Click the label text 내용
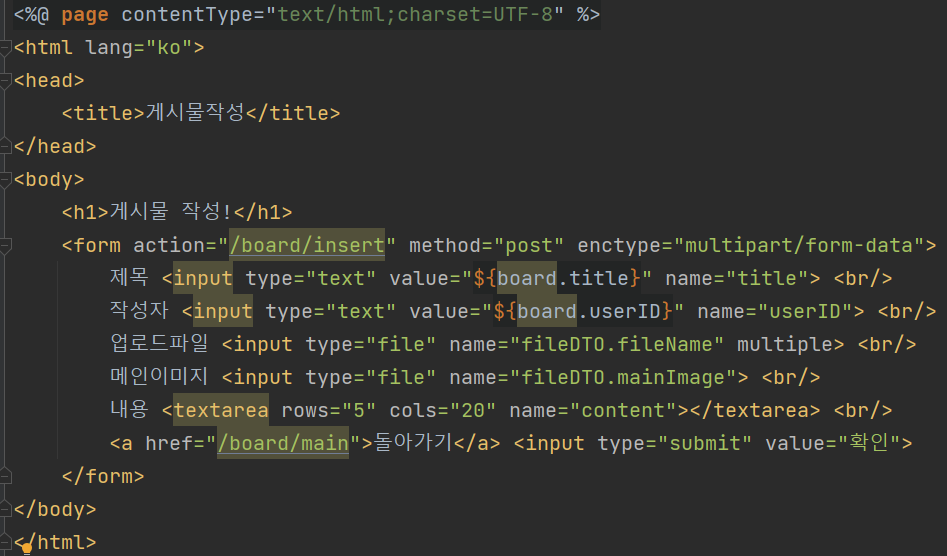 click(129, 409)
